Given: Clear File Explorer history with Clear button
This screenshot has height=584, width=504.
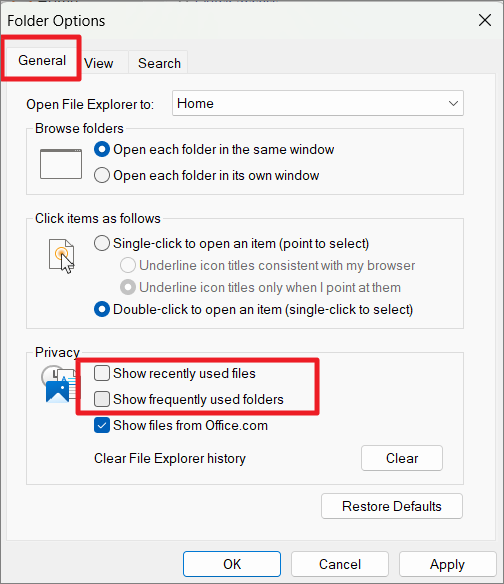Looking at the screenshot, I should (402, 458).
